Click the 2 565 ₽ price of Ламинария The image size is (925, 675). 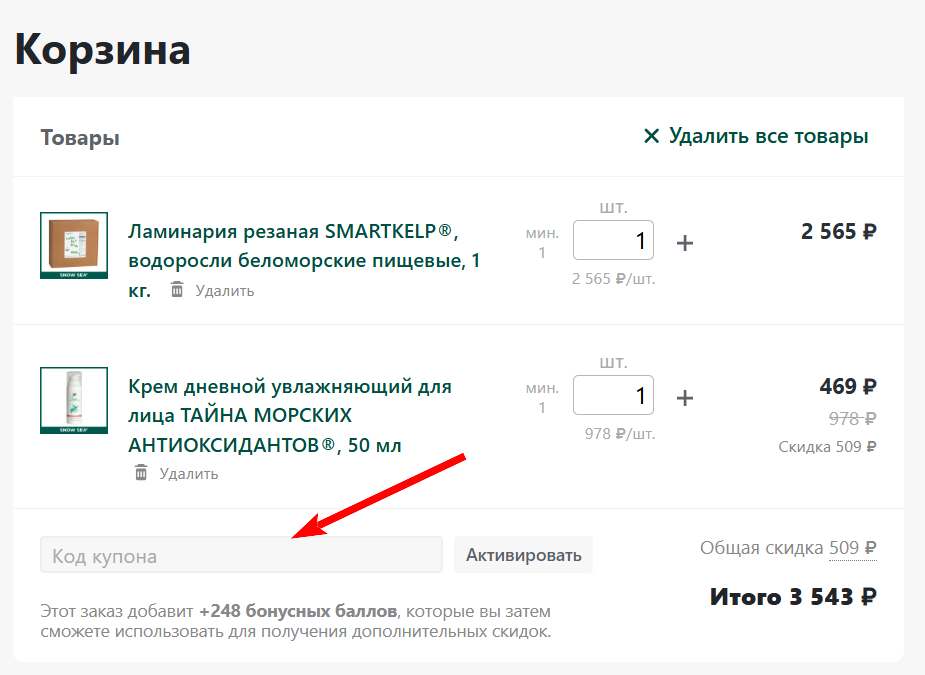[x=838, y=232]
